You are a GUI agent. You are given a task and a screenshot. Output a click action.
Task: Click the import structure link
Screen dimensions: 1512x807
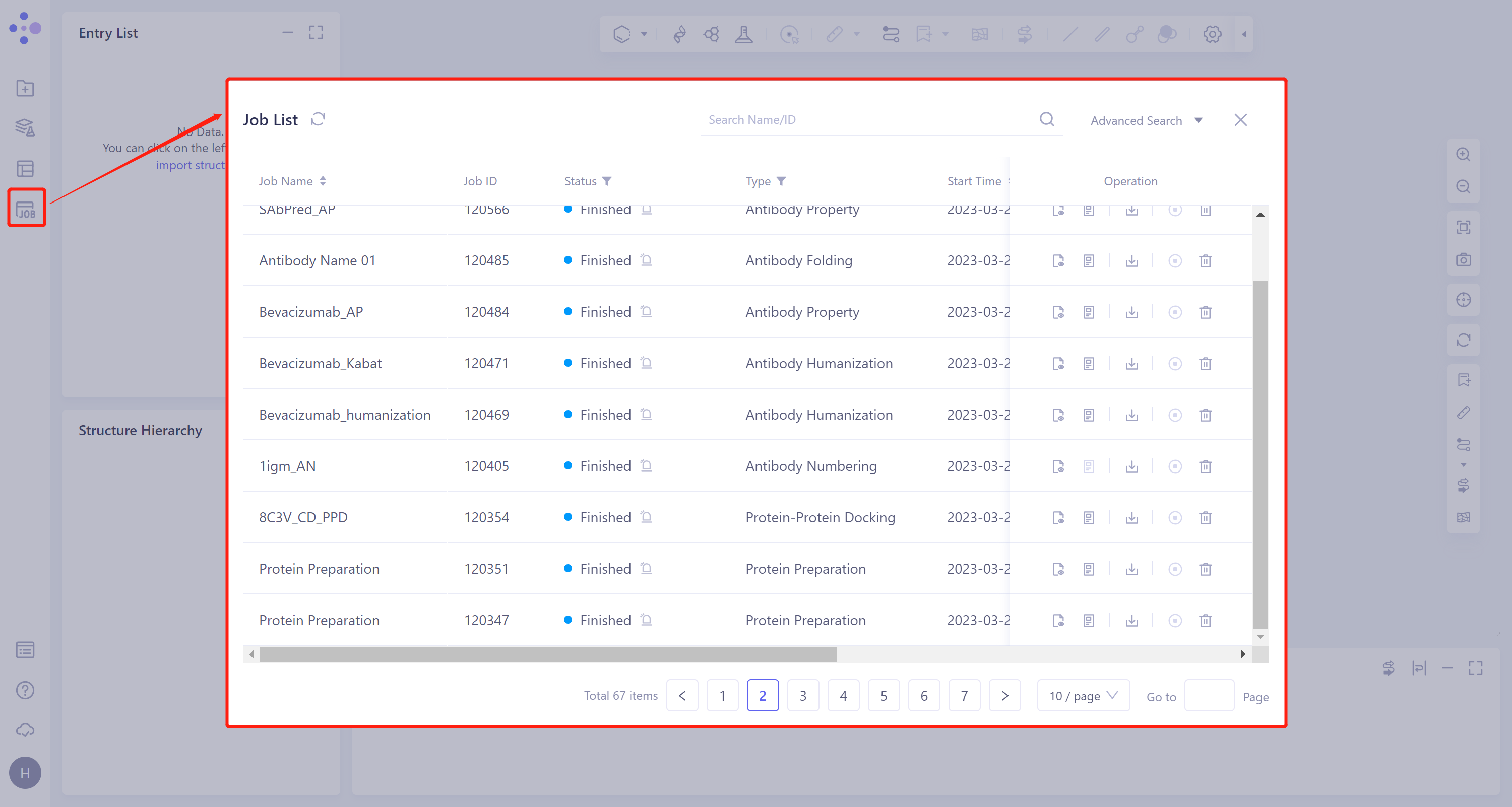192,165
